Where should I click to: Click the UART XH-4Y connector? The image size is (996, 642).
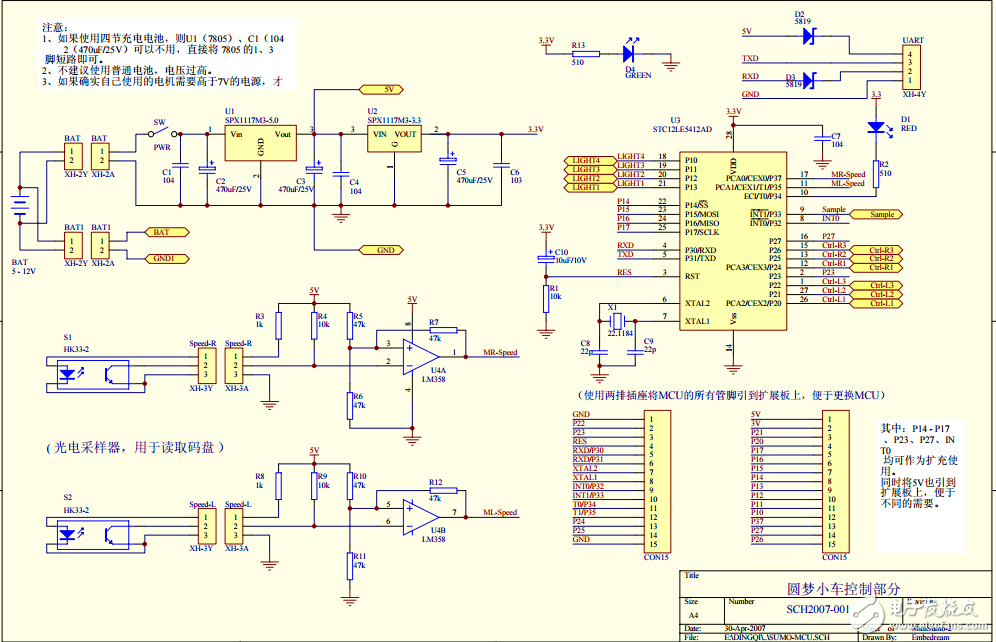tap(912, 67)
